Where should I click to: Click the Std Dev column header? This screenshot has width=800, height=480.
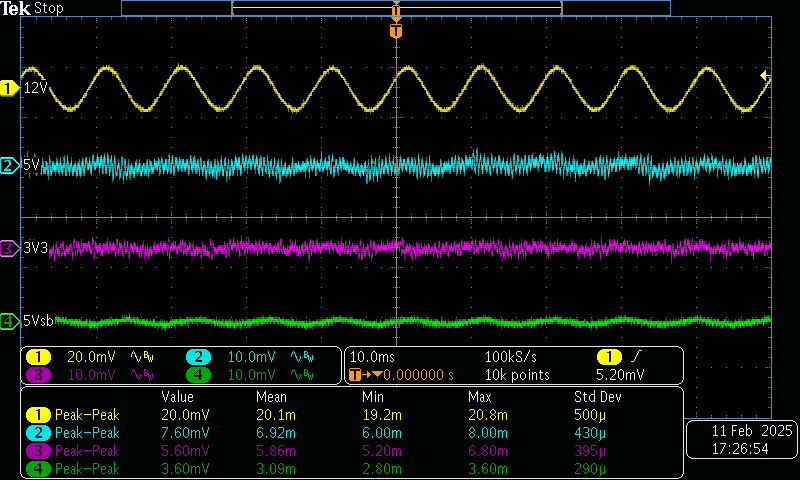tap(598, 397)
